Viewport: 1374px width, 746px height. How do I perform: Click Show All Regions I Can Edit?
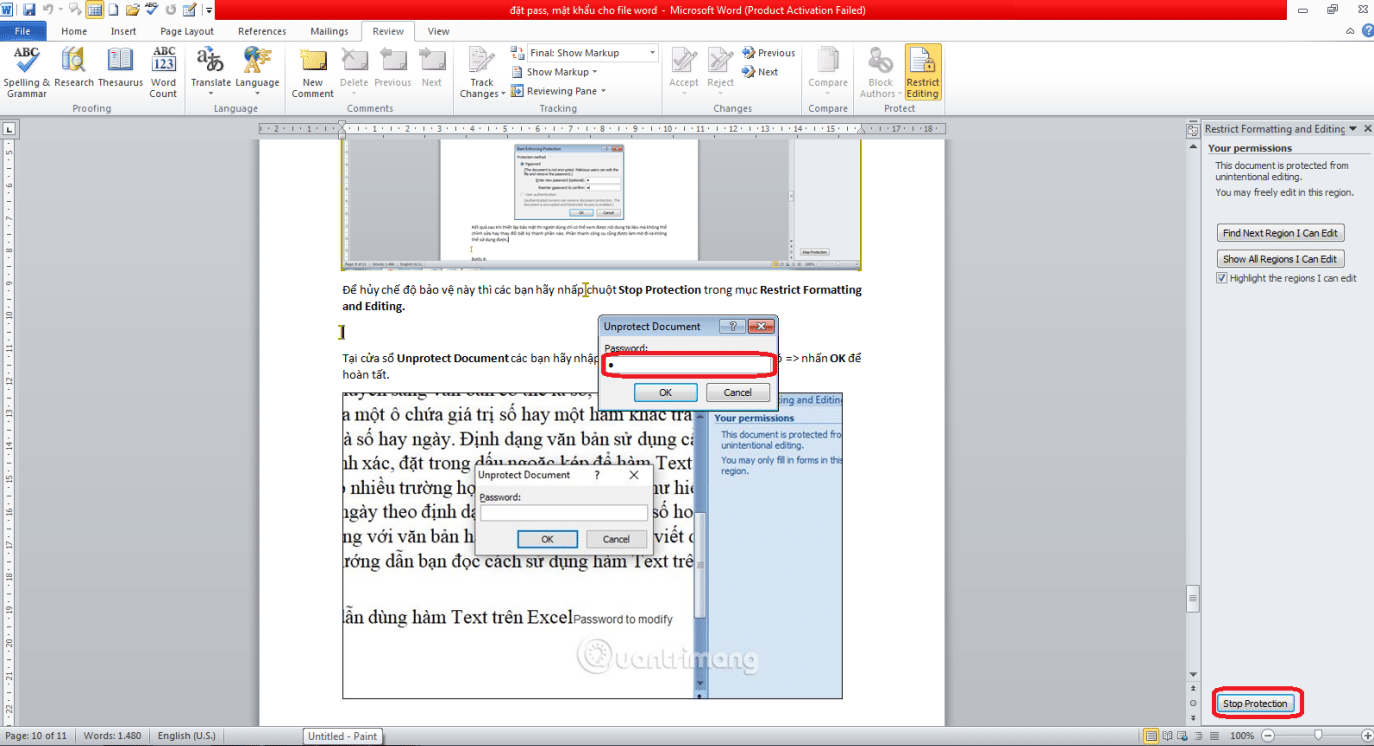[x=1280, y=259]
